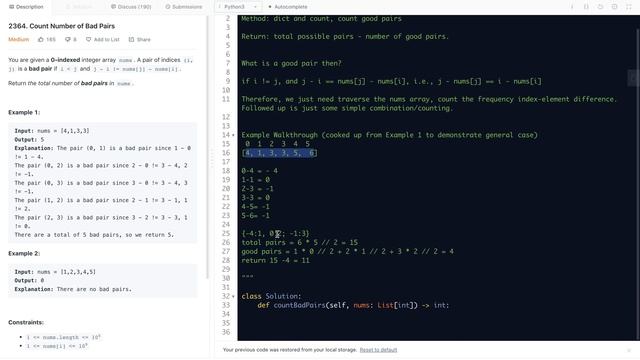The height and width of the screenshot is (360, 640).
Task: Open the Python3 language dropdown
Action: (x=238, y=7)
